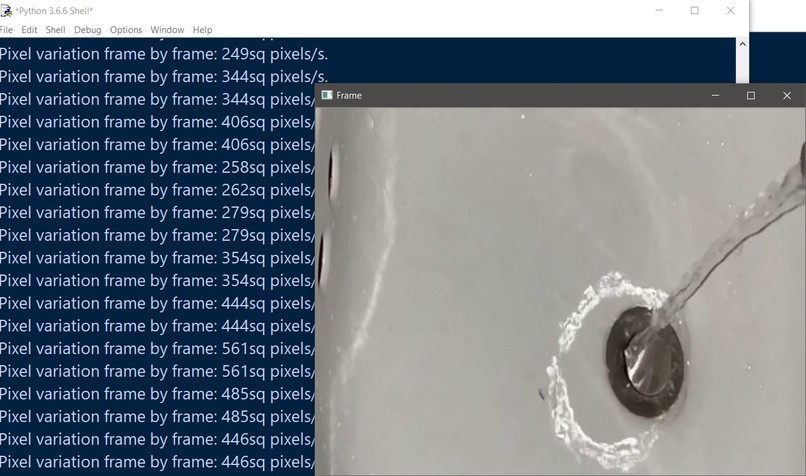The image size is (806, 476).
Task: Maximize the Python 3.6.6 Shell window
Action: tap(694, 10)
